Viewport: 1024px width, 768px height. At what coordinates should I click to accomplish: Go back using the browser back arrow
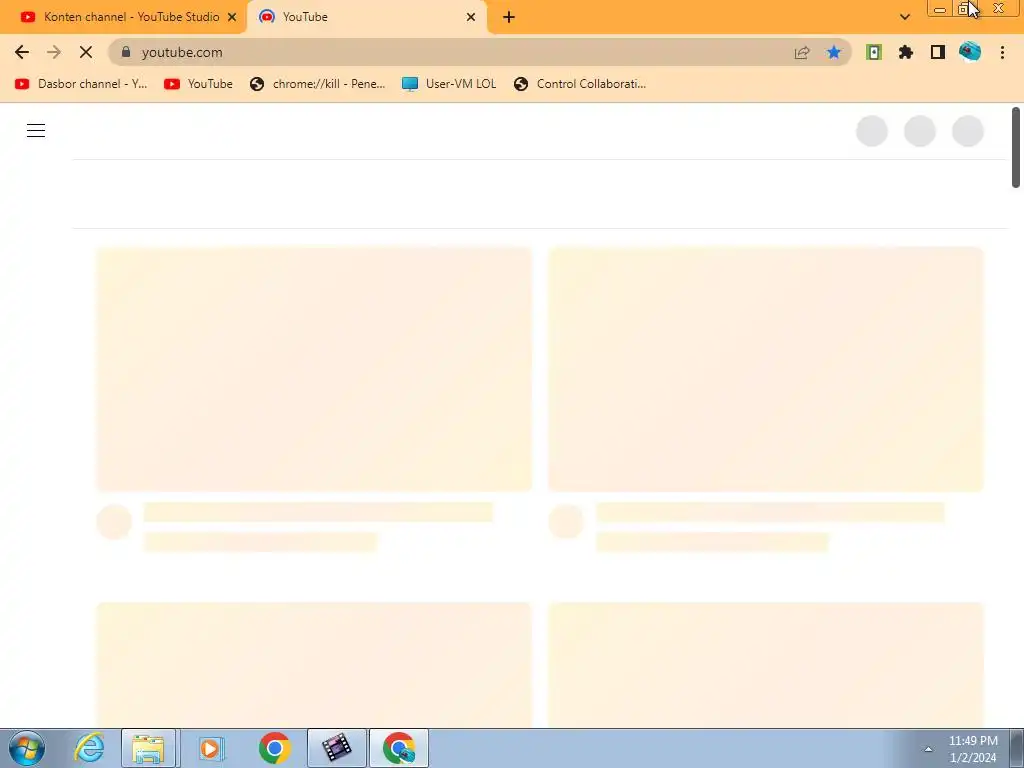22,52
